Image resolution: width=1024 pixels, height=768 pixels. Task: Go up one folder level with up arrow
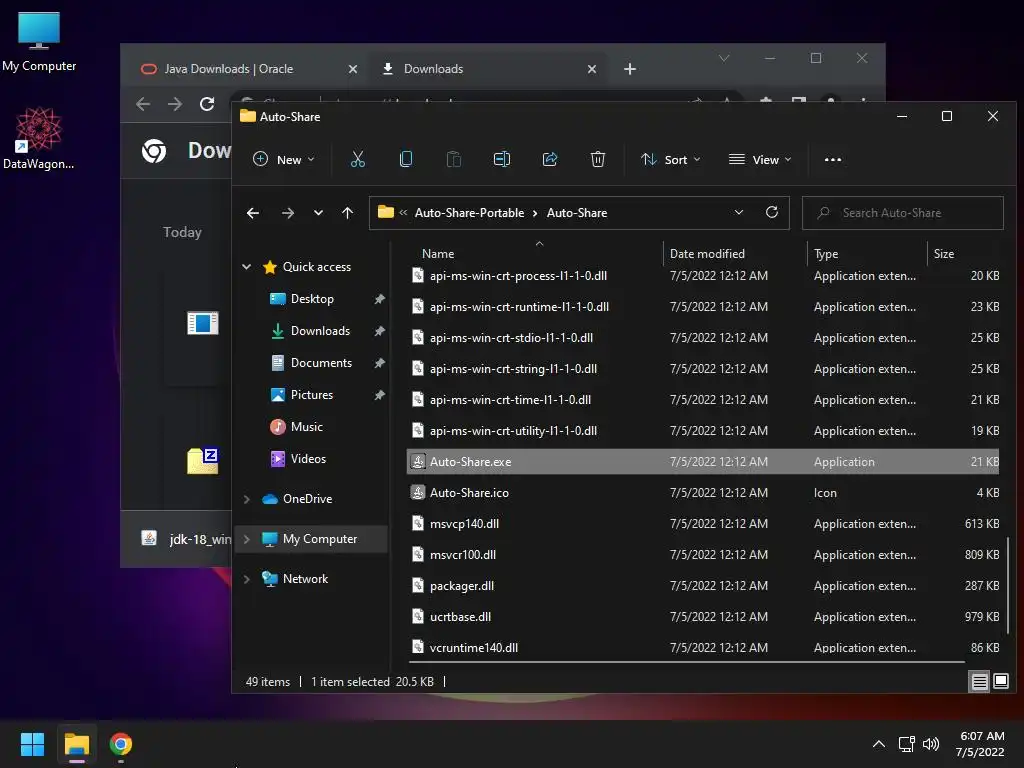coord(347,213)
